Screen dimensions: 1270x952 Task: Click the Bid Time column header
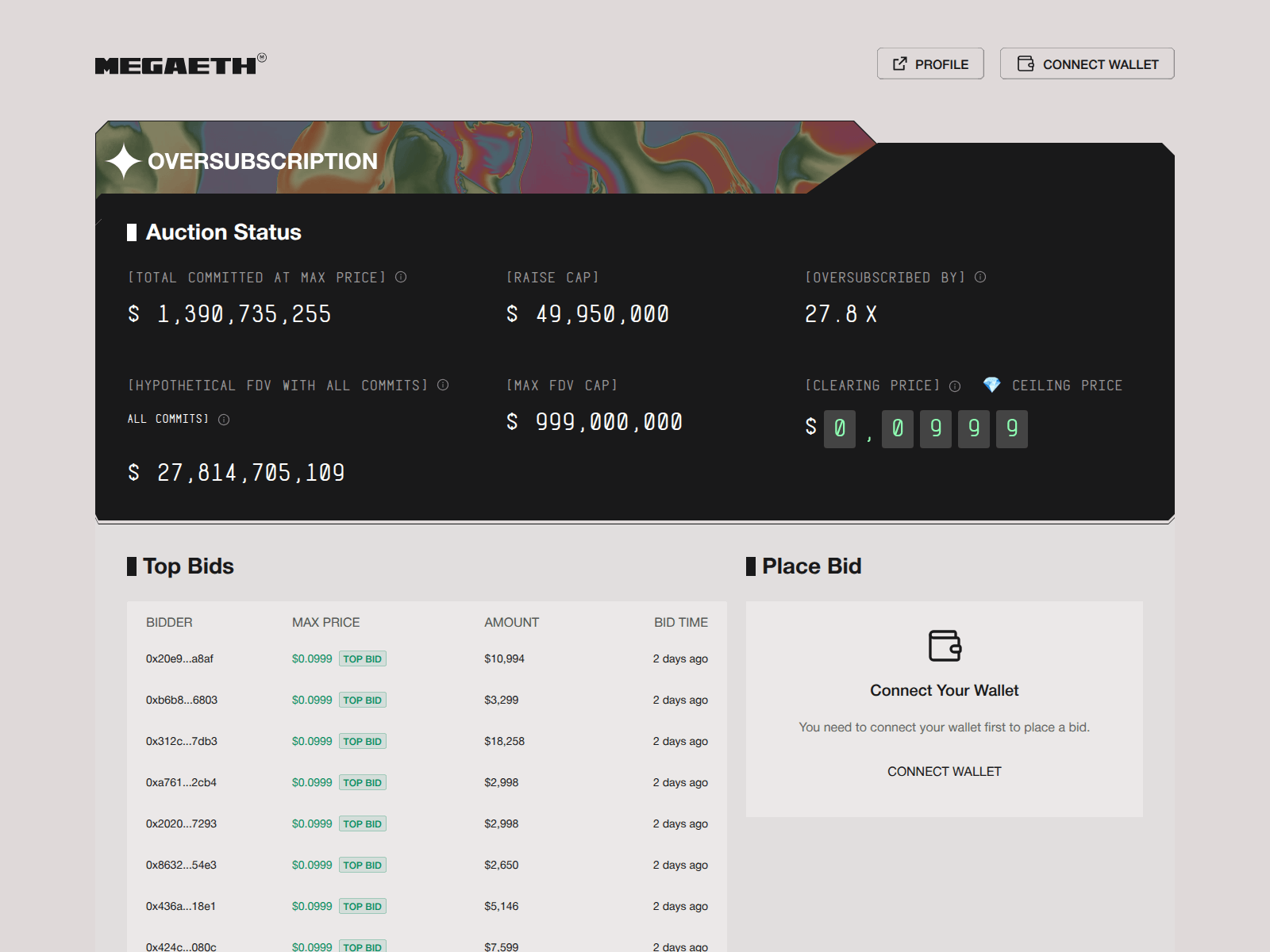681,622
